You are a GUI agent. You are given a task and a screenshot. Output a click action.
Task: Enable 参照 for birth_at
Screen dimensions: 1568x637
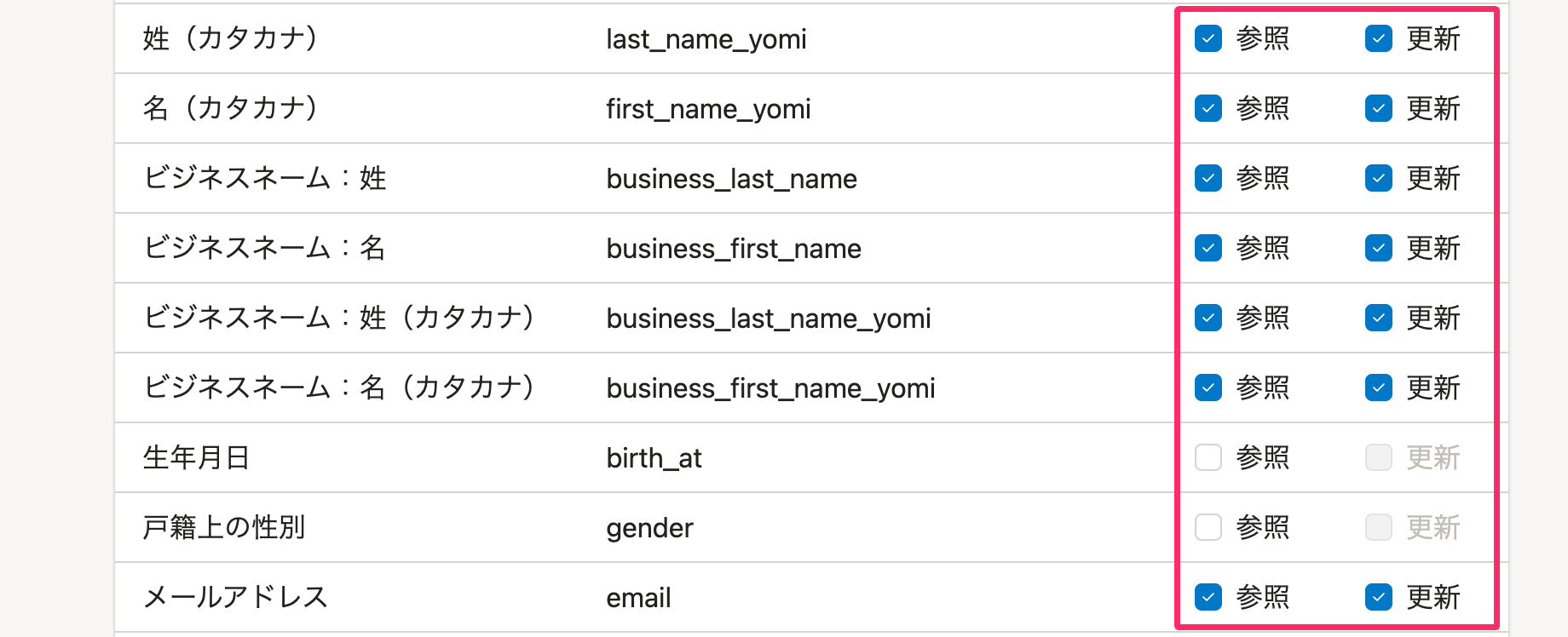coord(1208,457)
